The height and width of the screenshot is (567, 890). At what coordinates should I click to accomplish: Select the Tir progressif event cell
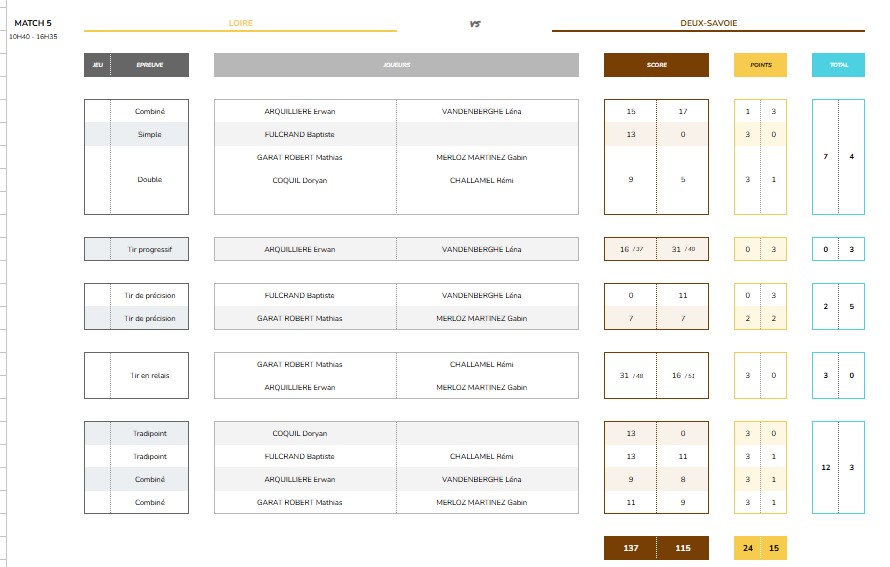coord(149,249)
